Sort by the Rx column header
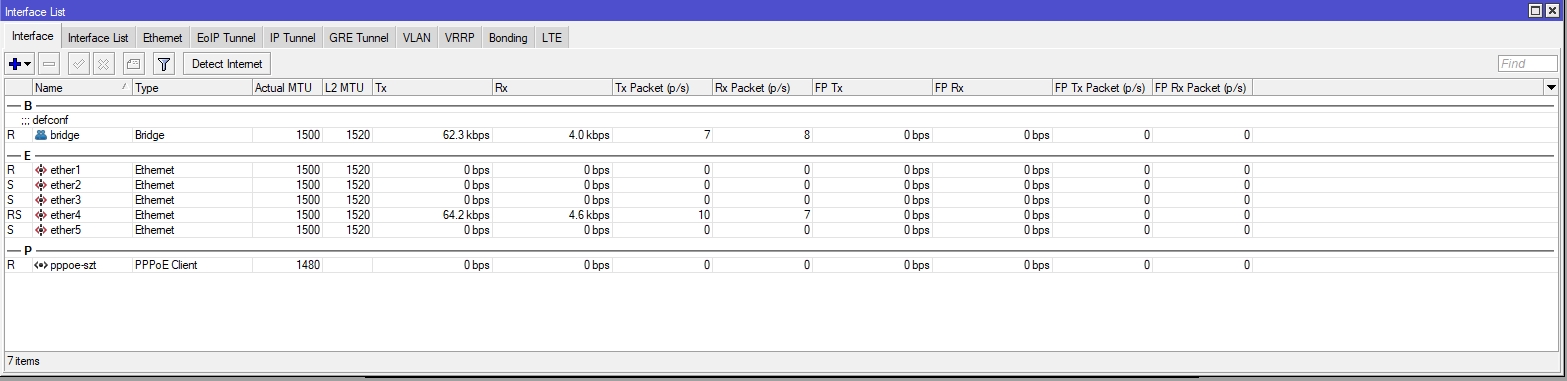 [552, 88]
